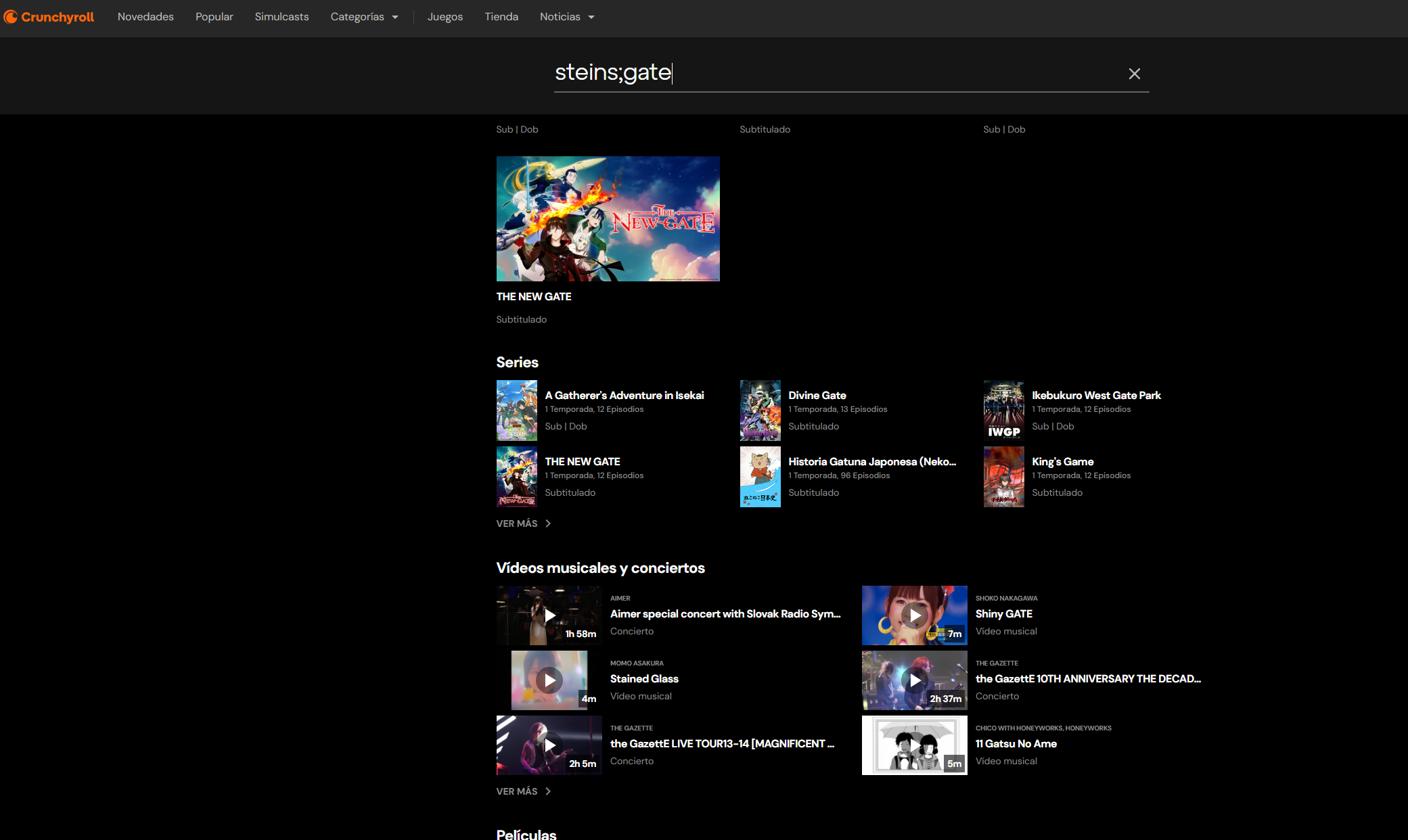Screen dimensions: 1408x840
Task: Open the Ikebukuro West Gate Park title link
Action: point(1096,396)
